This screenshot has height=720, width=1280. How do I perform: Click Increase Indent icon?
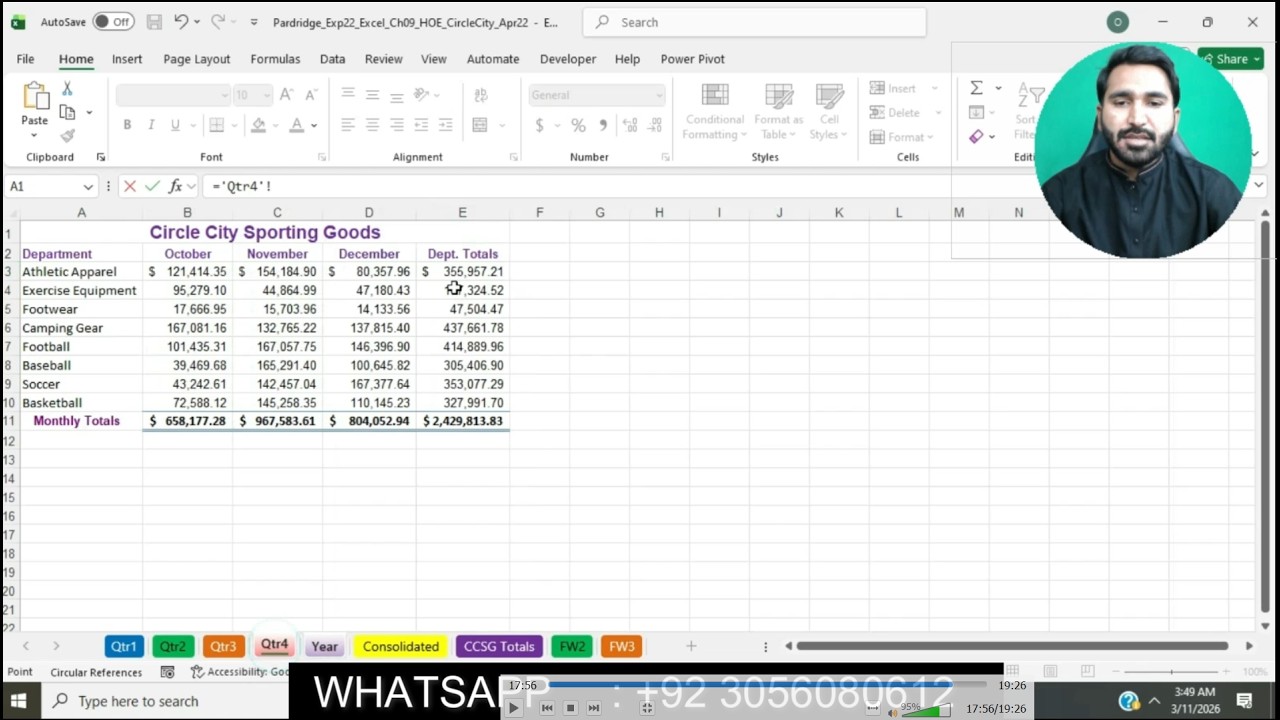(x=446, y=125)
